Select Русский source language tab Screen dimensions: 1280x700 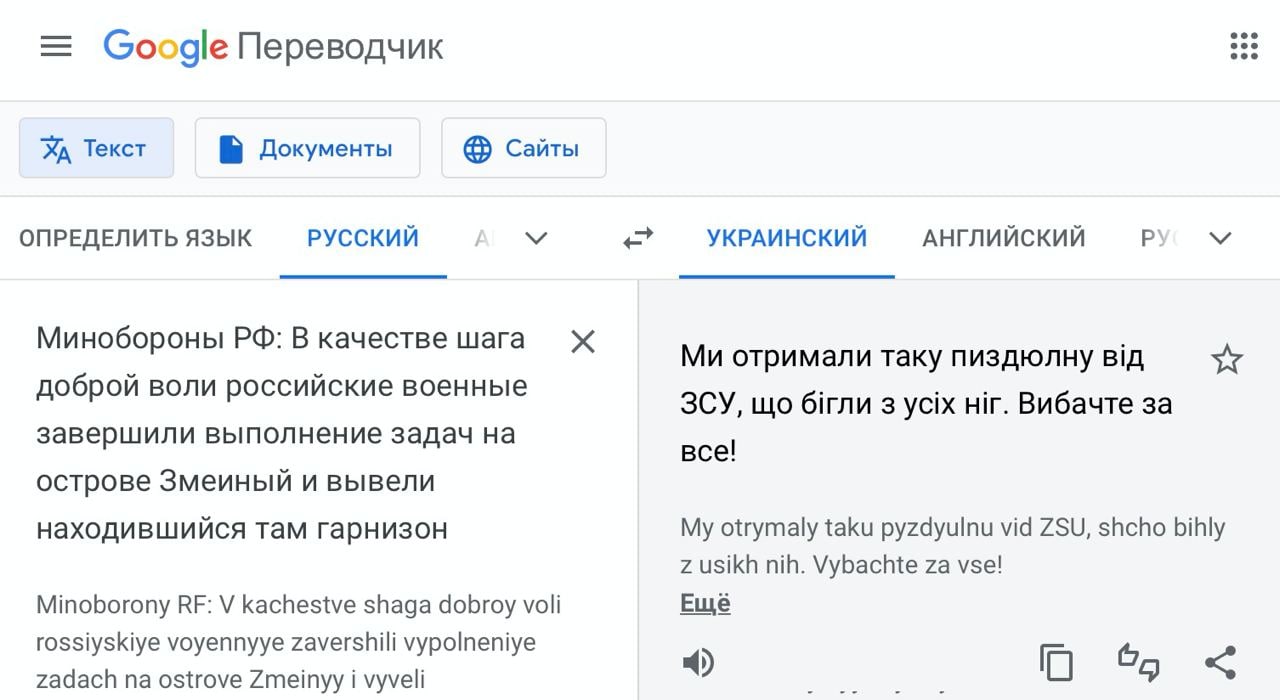click(x=363, y=238)
